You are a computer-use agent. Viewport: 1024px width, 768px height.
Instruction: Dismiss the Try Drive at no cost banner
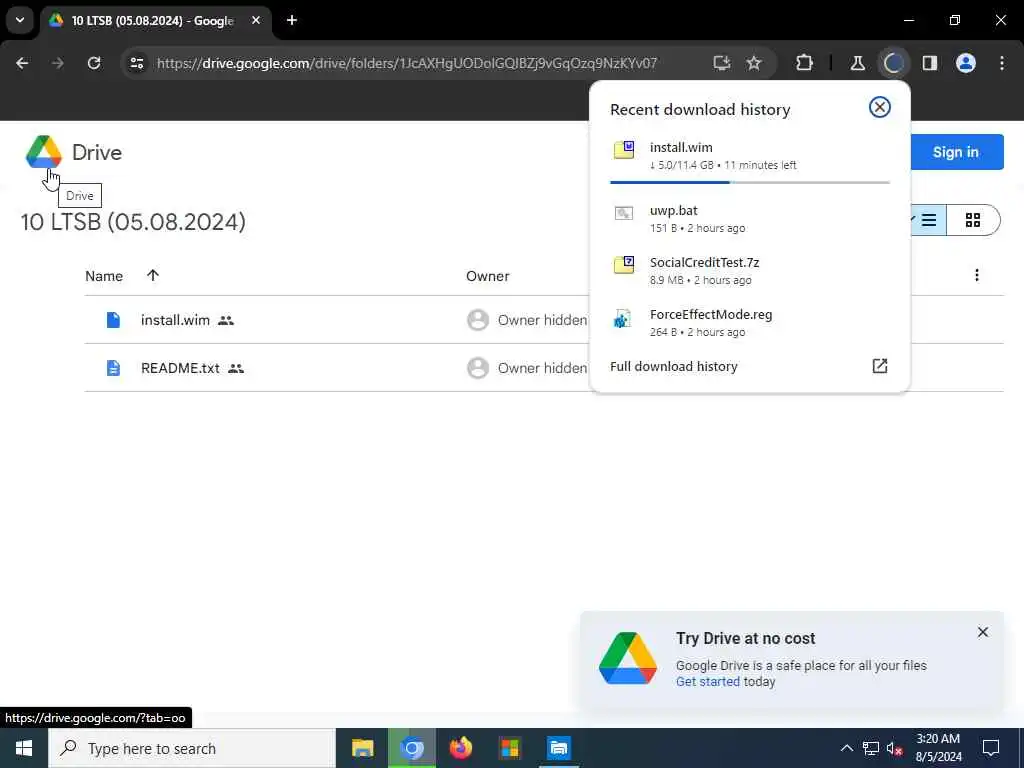tap(983, 632)
